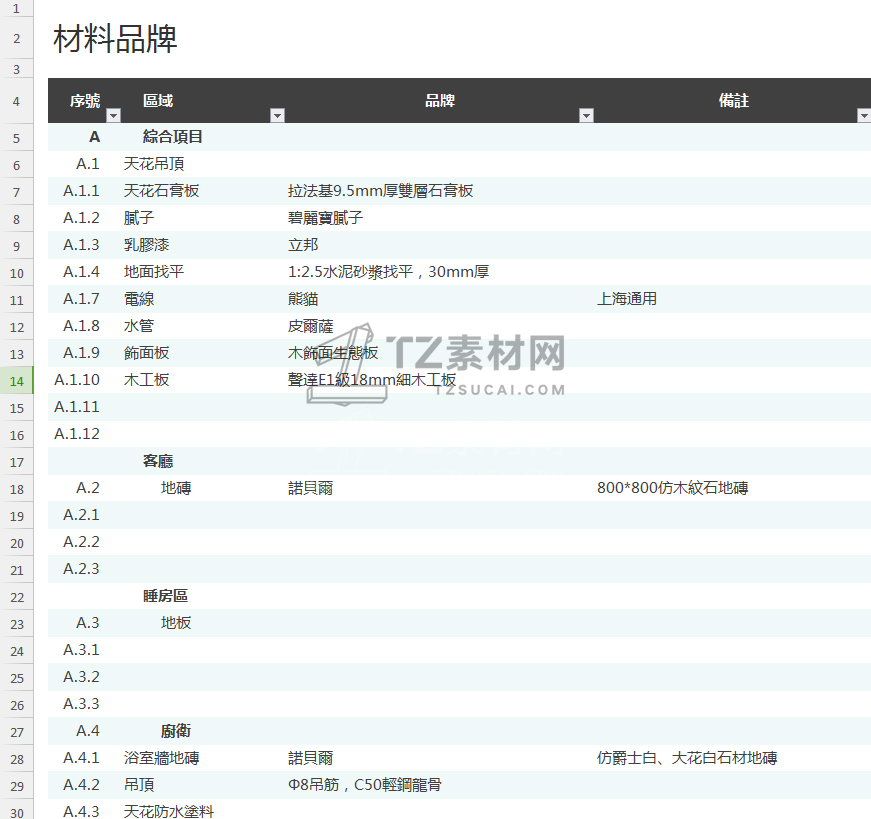
Task: Select the 序號 header cell
Action: coord(85,101)
